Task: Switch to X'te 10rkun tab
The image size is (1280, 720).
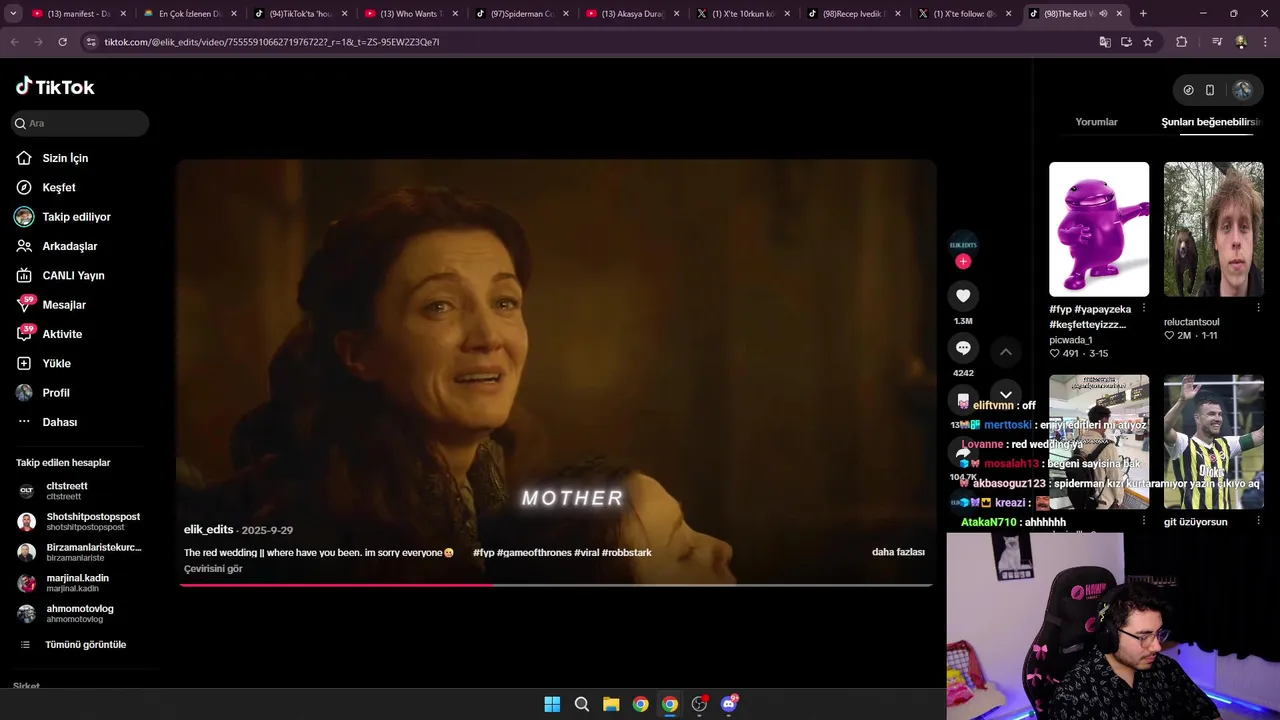Action: coord(743,13)
